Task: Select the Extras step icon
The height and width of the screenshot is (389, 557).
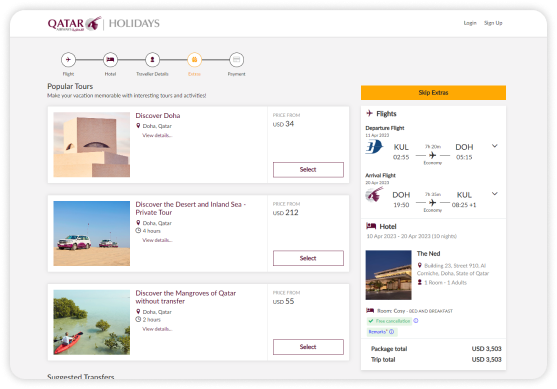Action: [194, 60]
